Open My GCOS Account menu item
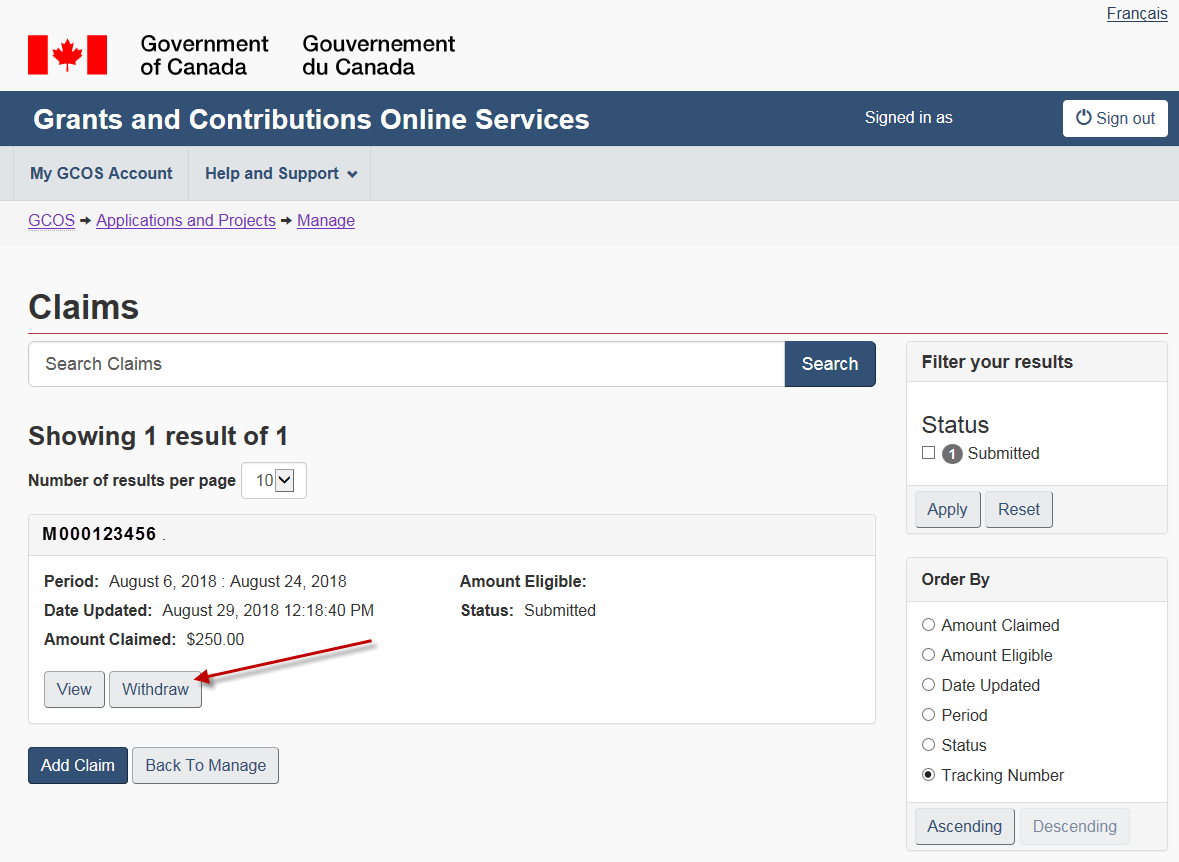This screenshot has height=862, width=1179. [101, 173]
